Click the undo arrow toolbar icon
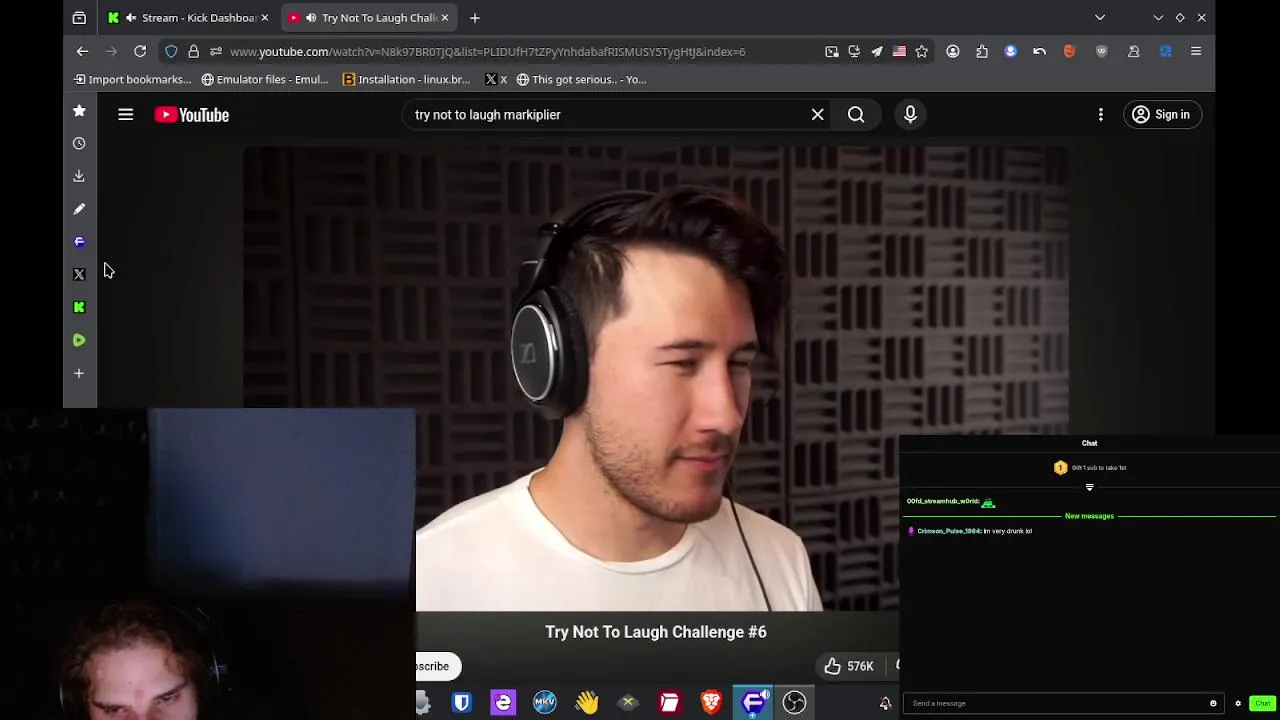 pos(1040,52)
